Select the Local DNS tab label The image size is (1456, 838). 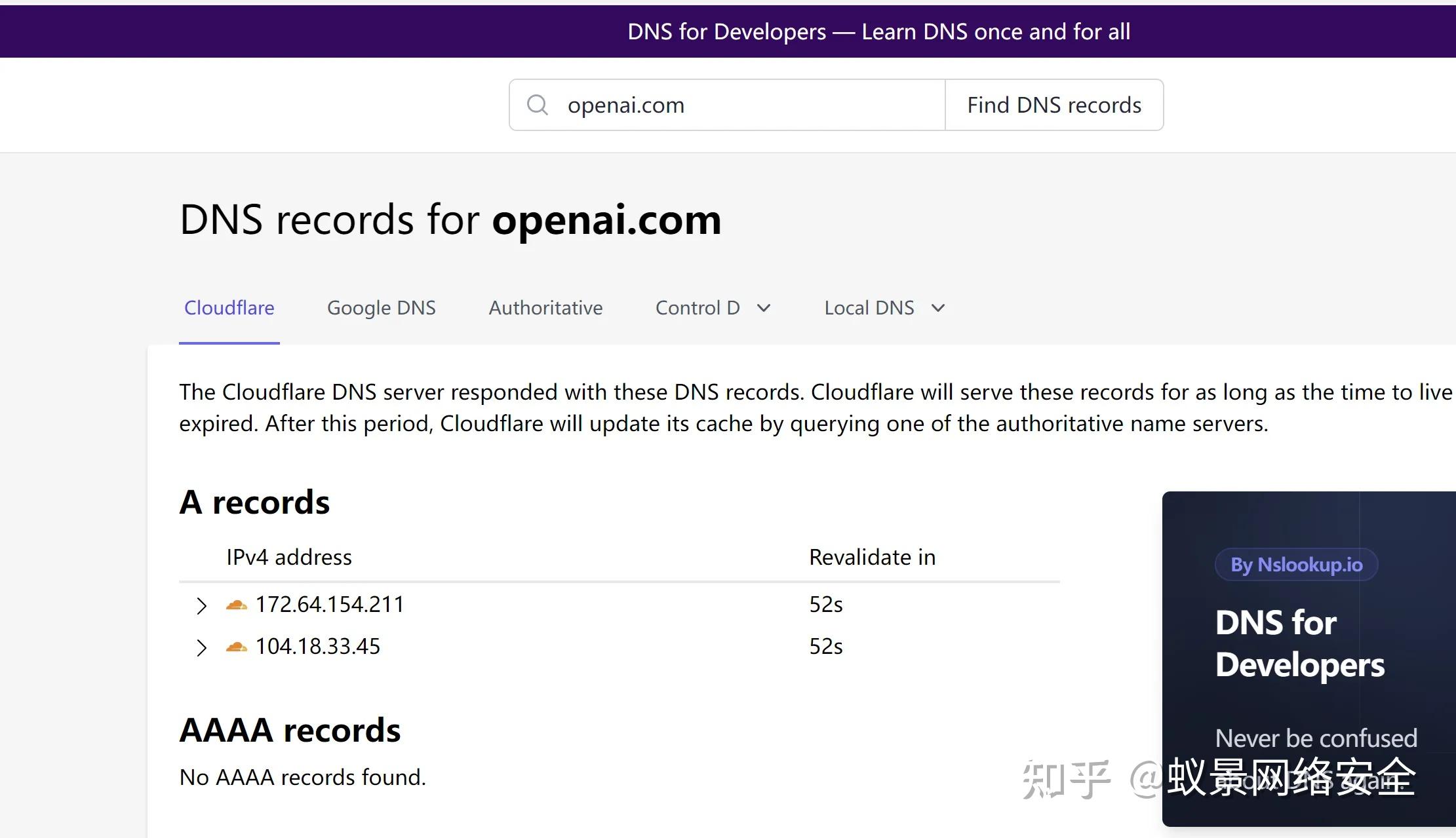click(869, 308)
